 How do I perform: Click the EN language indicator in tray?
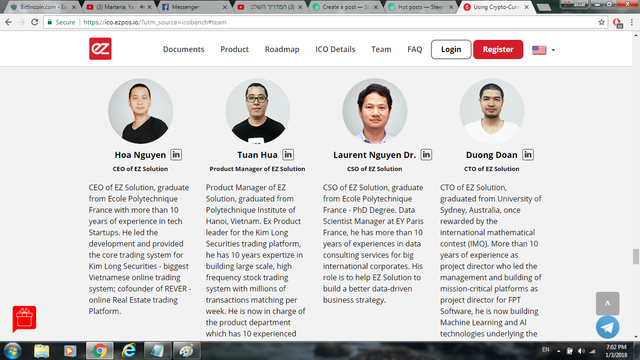point(546,350)
